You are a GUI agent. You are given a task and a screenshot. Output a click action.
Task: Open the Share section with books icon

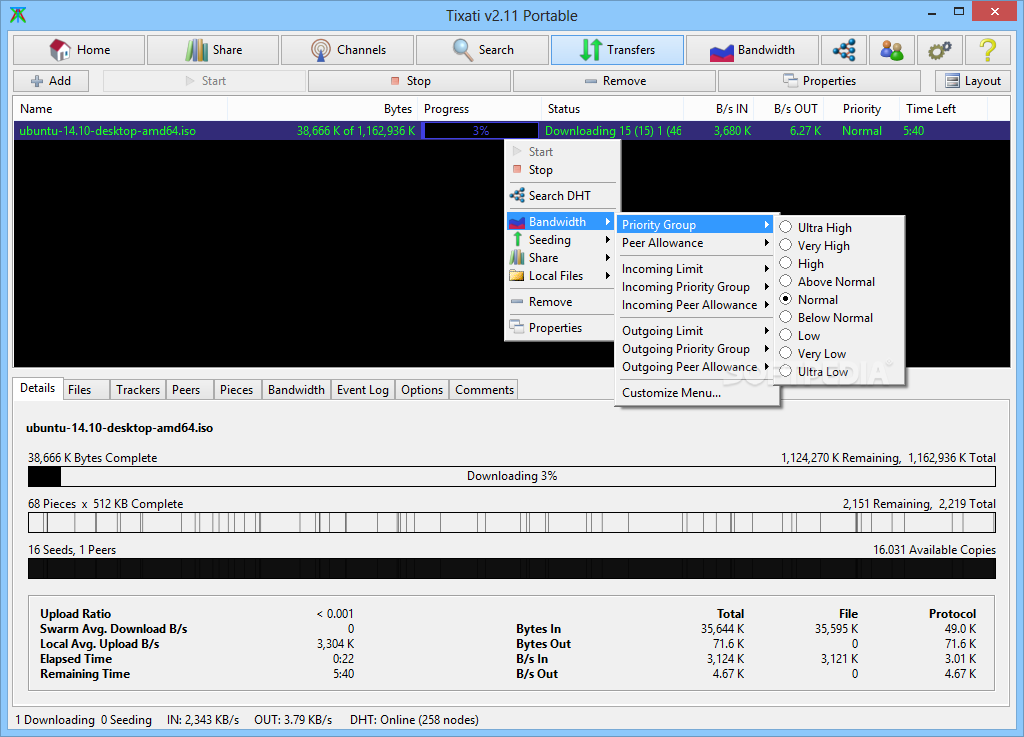[x=213, y=50]
